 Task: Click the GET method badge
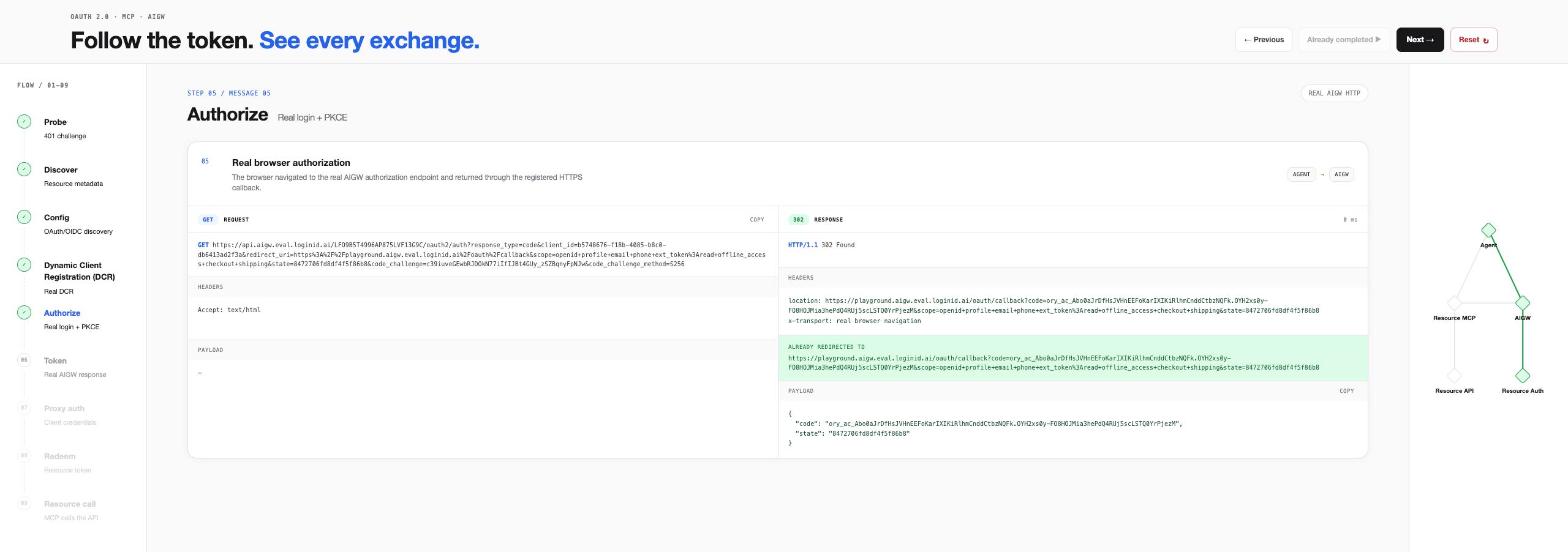pos(208,219)
